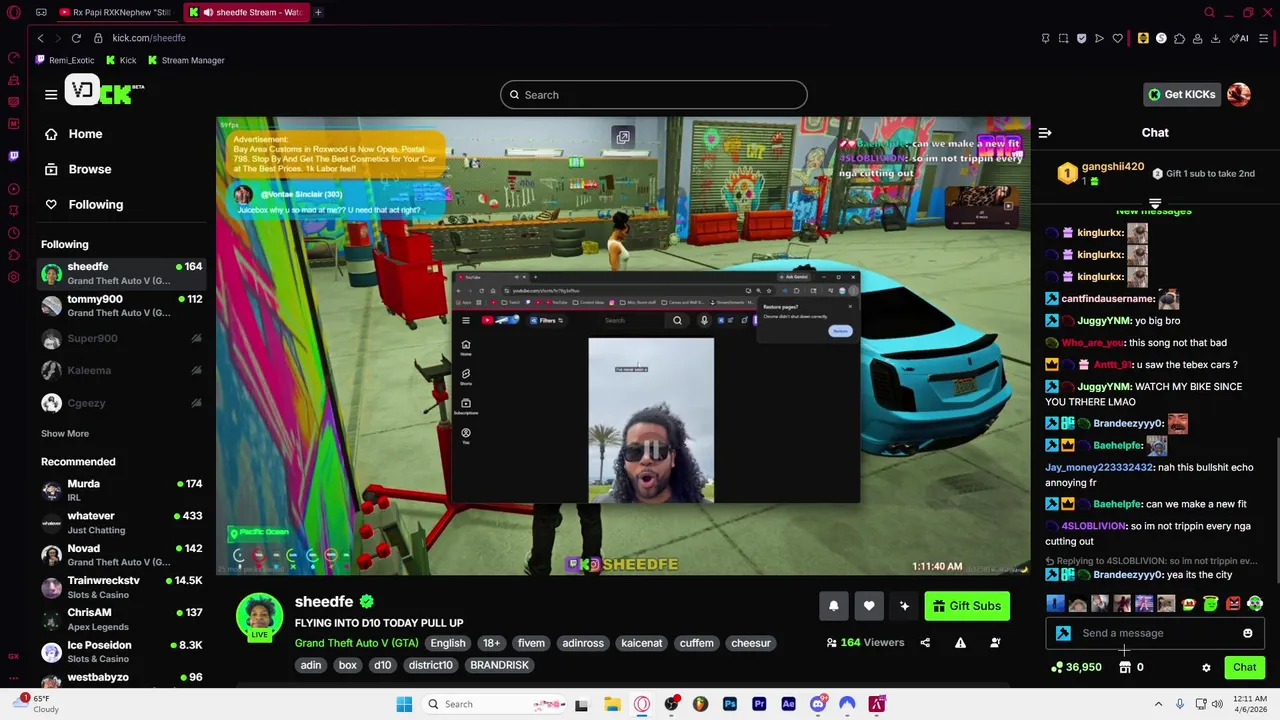Select Kaleema offline channel

click(x=121, y=370)
